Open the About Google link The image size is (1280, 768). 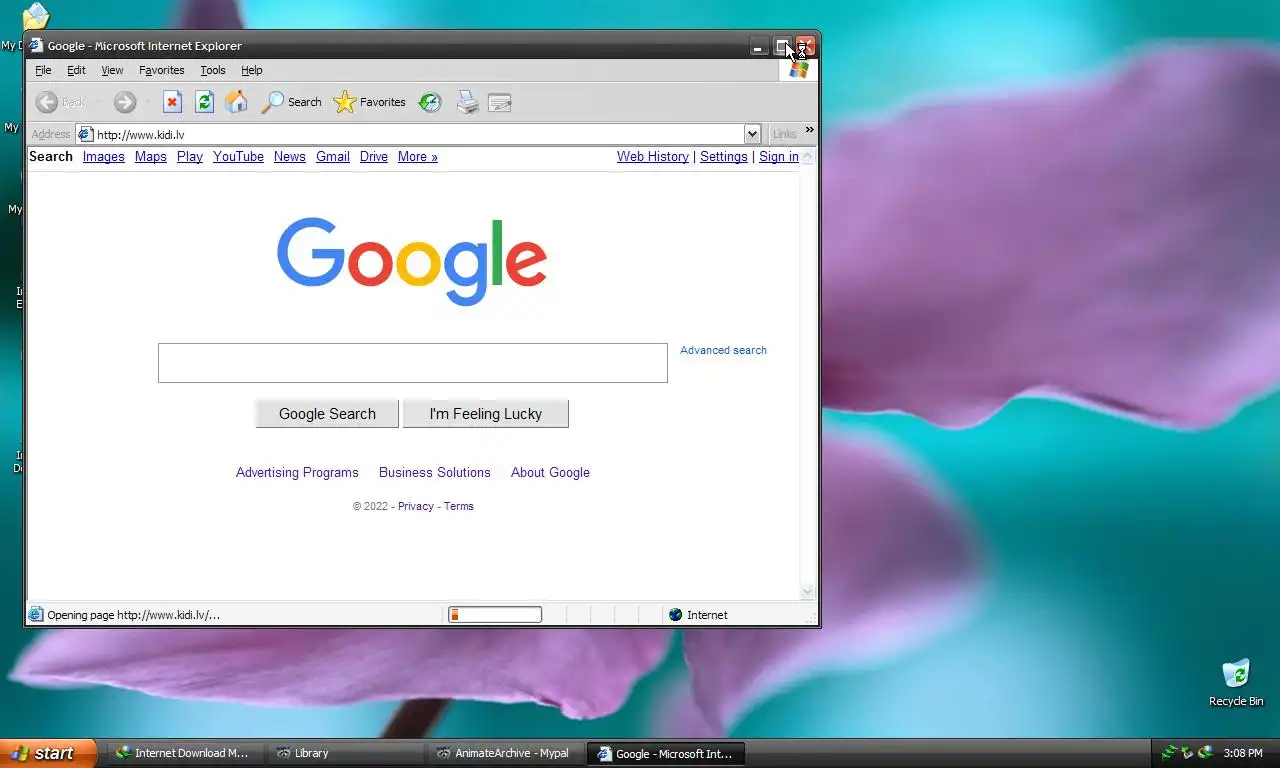click(550, 473)
